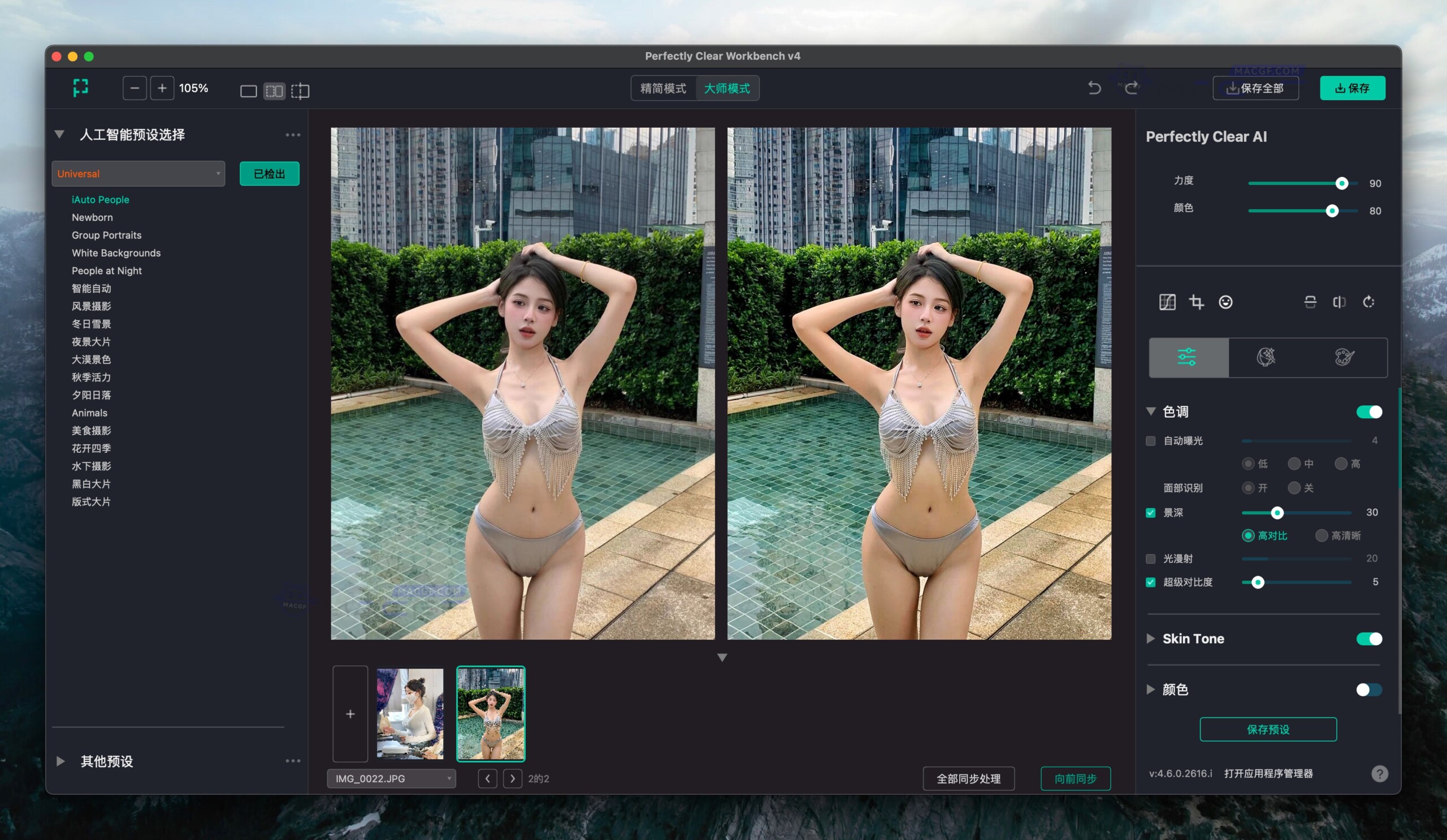Enable the 自动曝光 checkbox

(x=1151, y=441)
